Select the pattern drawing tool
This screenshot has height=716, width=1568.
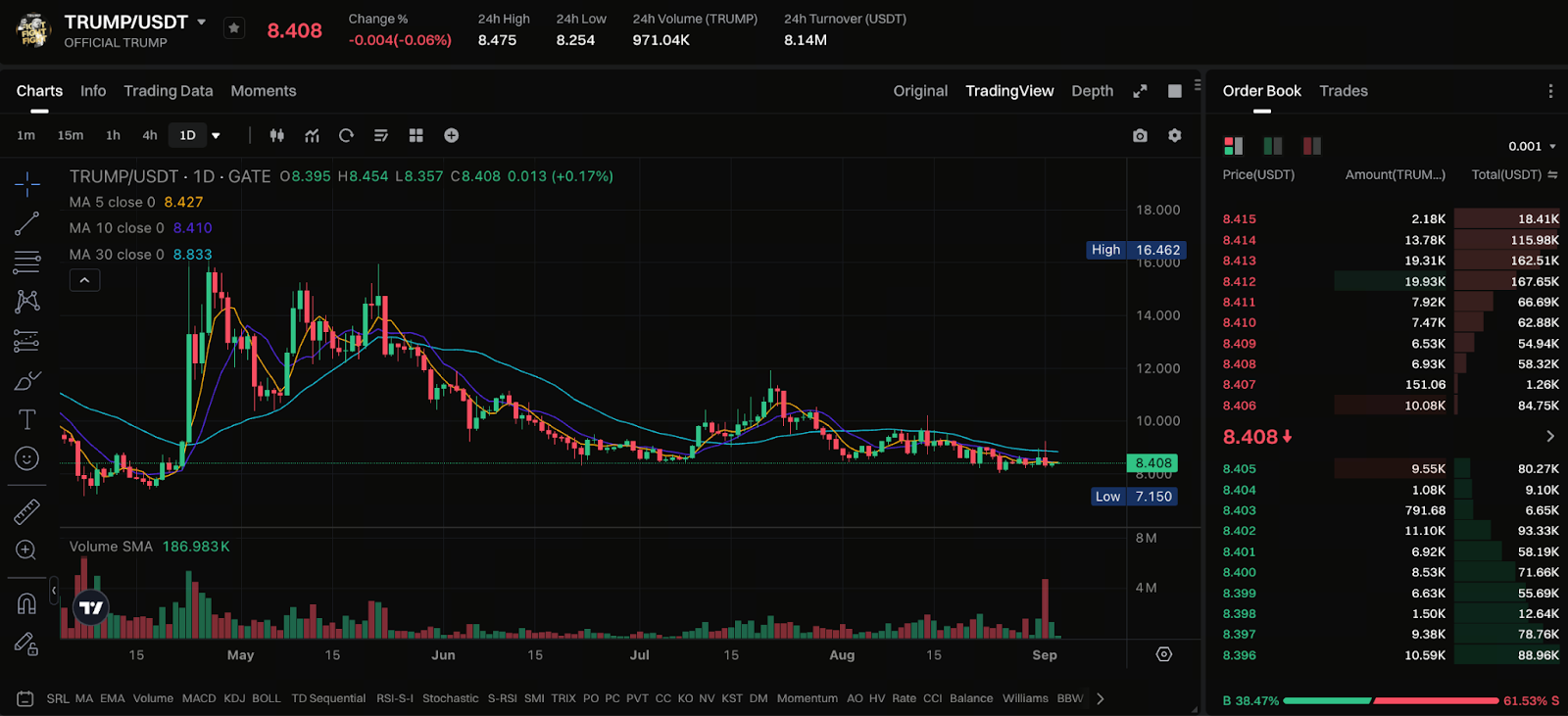point(27,302)
